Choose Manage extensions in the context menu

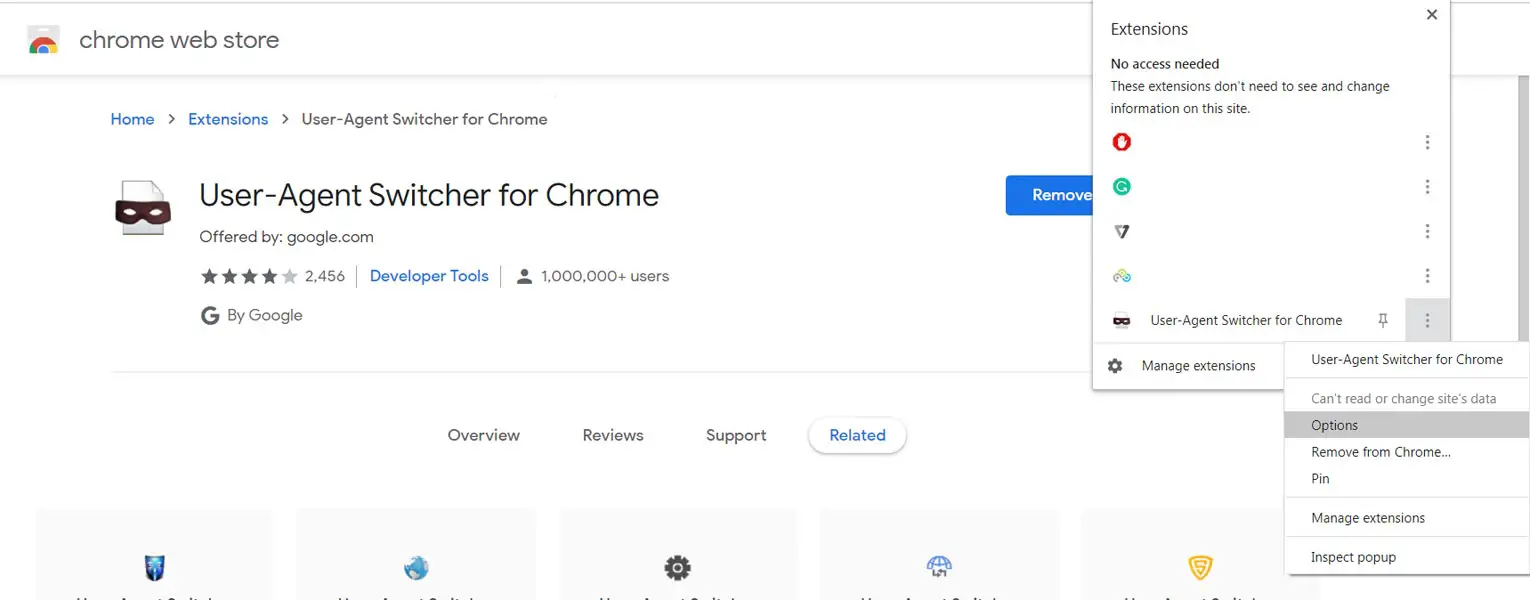click(x=1407, y=518)
